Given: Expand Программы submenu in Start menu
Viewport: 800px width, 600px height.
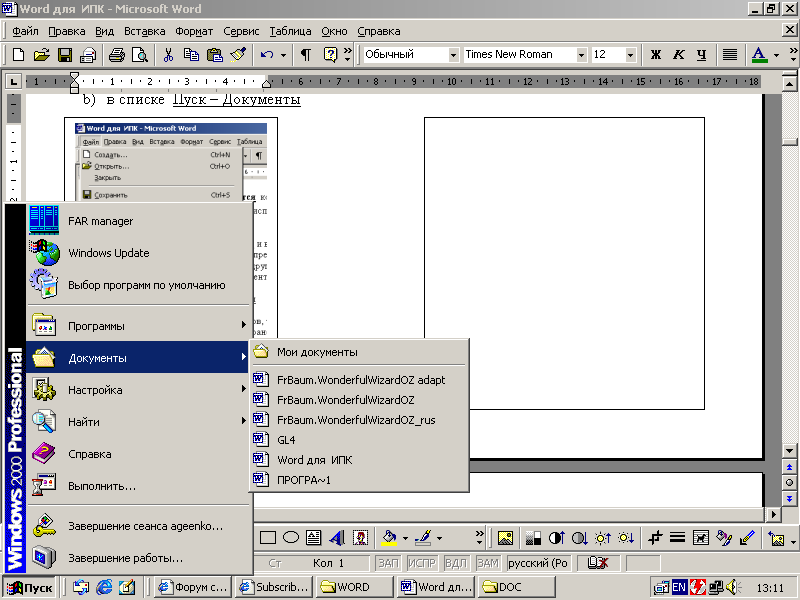Looking at the screenshot, I should [x=139, y=326].
